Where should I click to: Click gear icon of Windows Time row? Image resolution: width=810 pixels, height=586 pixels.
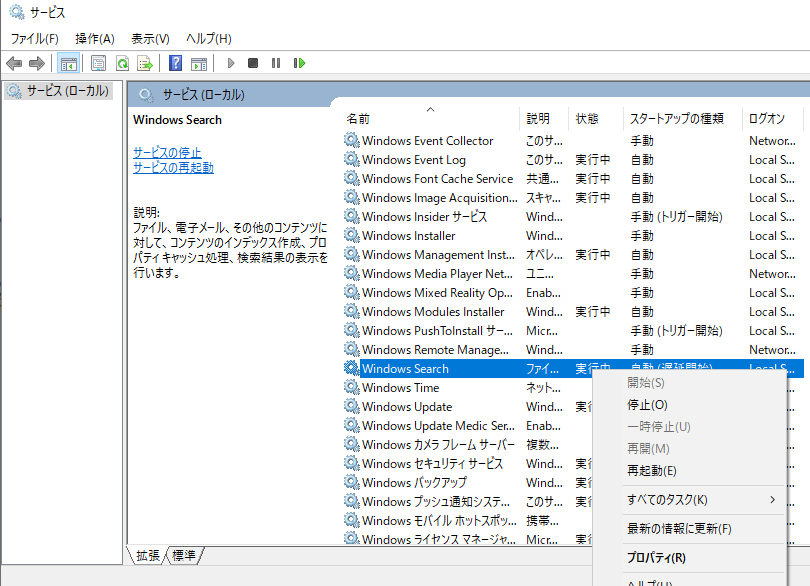(x=352, y=387)
